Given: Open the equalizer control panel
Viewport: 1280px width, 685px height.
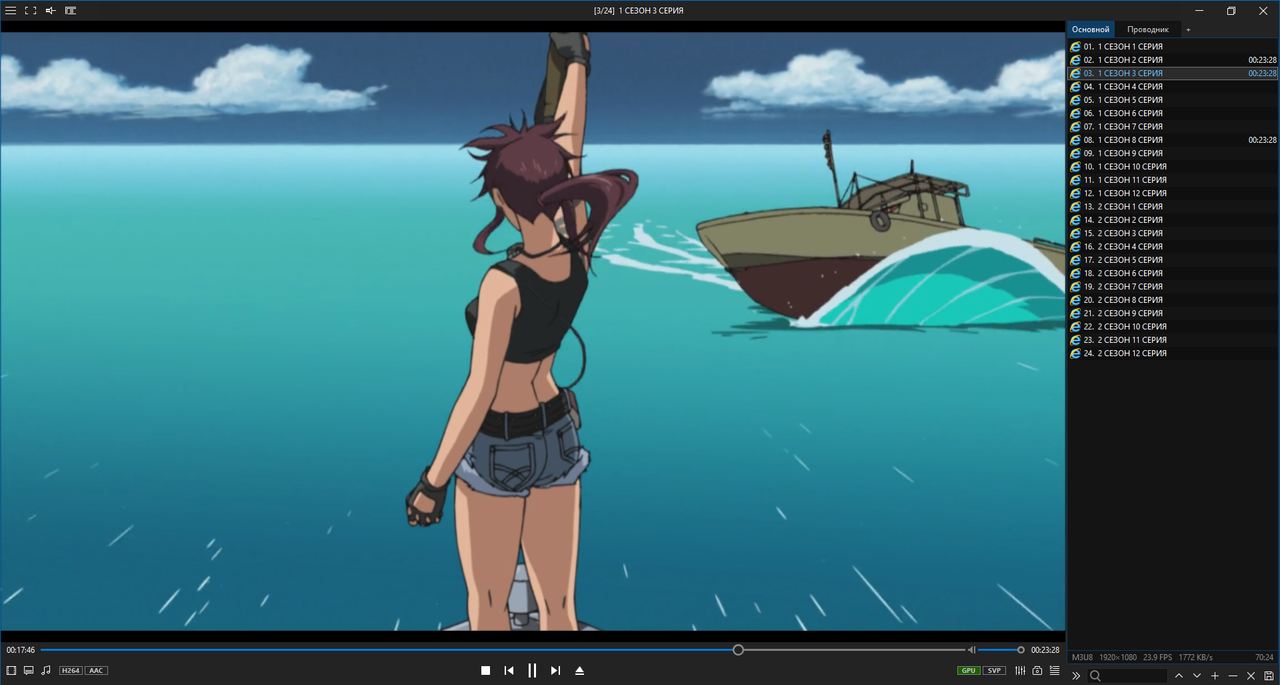Looking at the screenshot, I should point(1020,670).
